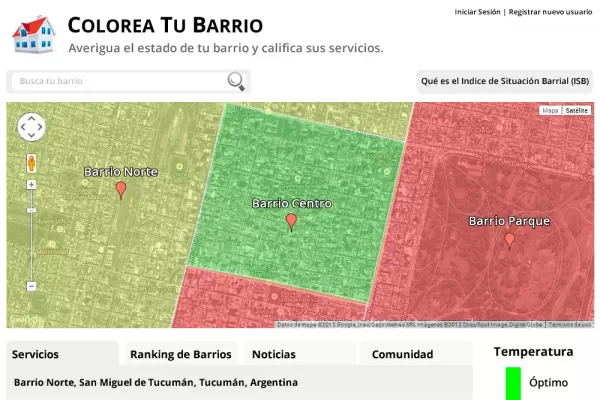Click Registrar nuevo usuario link
600x400 pixels.
(x=550, y=12)
